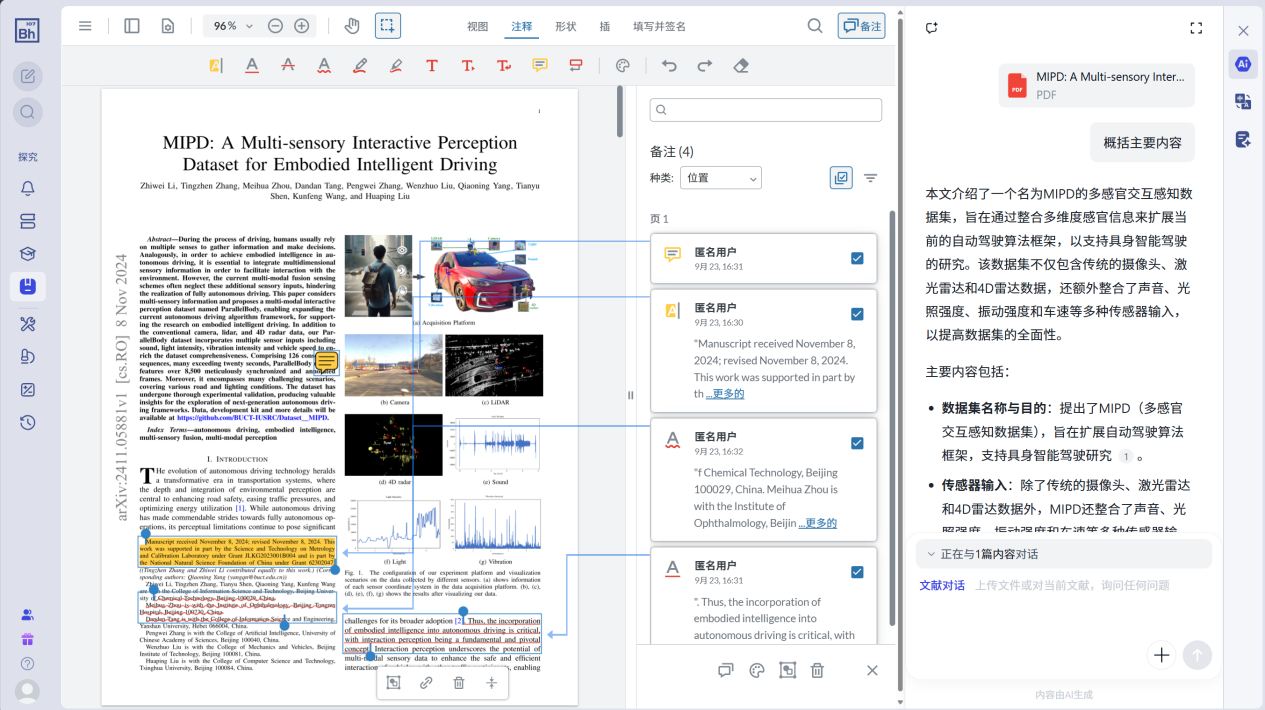Toggle the select-all notes checkbox icon
The height and width of the screenshot is (710, 1265).
pos(841,178)
